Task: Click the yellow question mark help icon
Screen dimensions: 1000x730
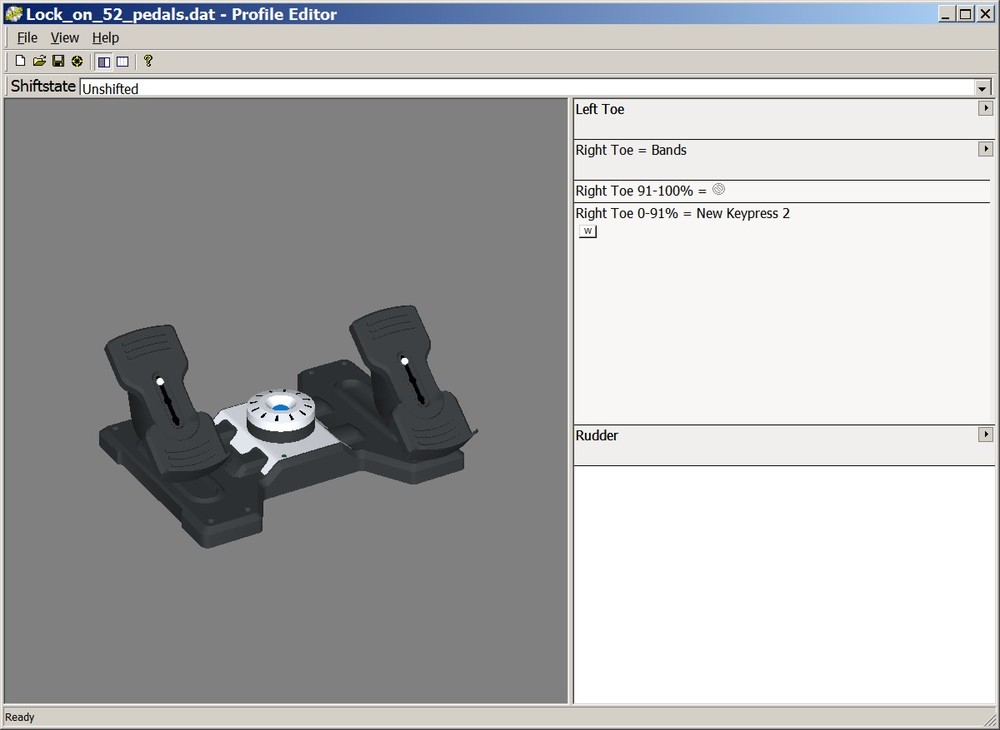Action: tap(148, 61)
